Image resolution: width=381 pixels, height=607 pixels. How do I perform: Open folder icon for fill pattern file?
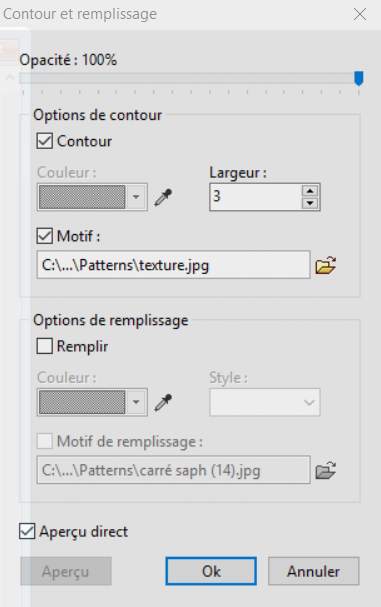click(326, 470)
